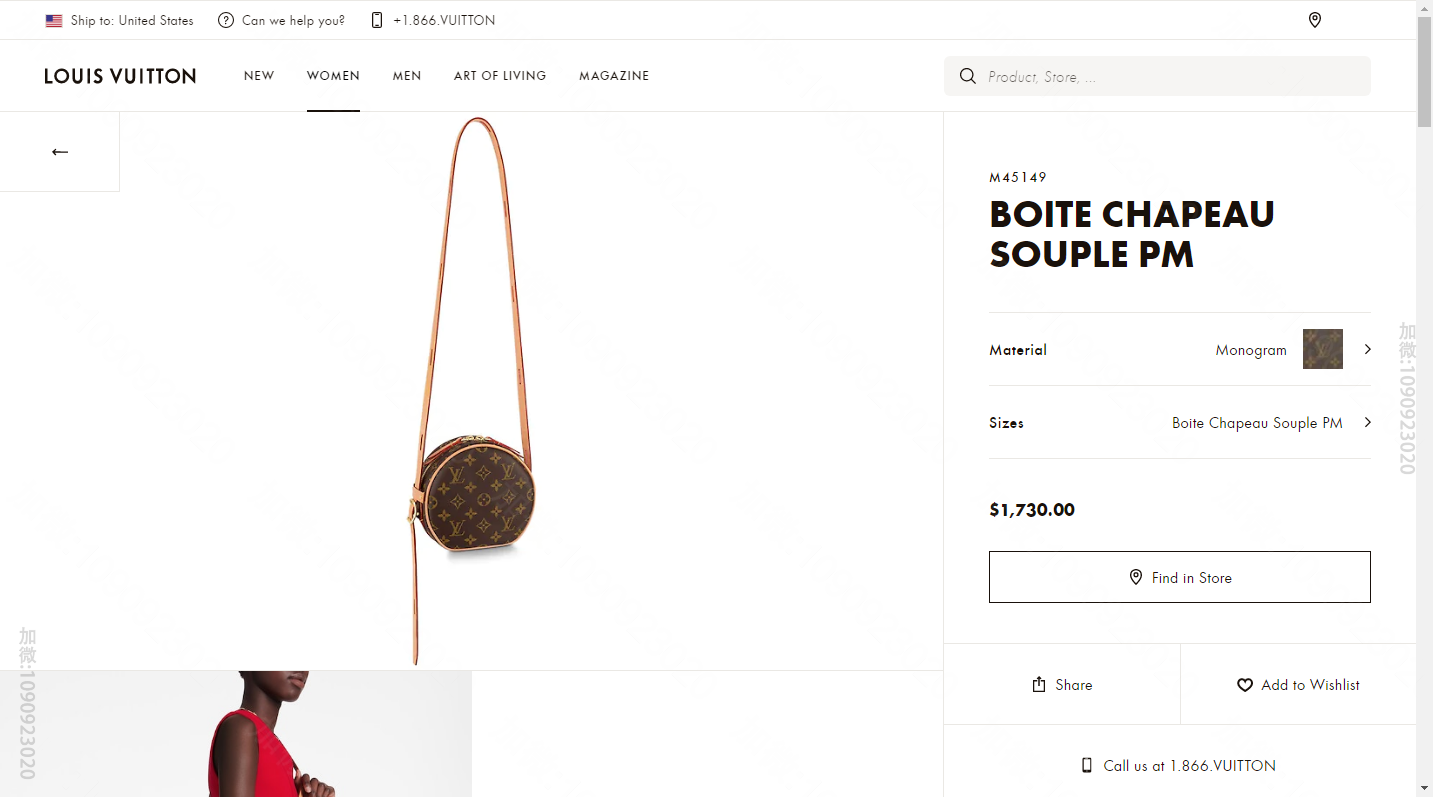1433x797 pixels.
Task: Open the MEN menu
Action: [407, 76]
